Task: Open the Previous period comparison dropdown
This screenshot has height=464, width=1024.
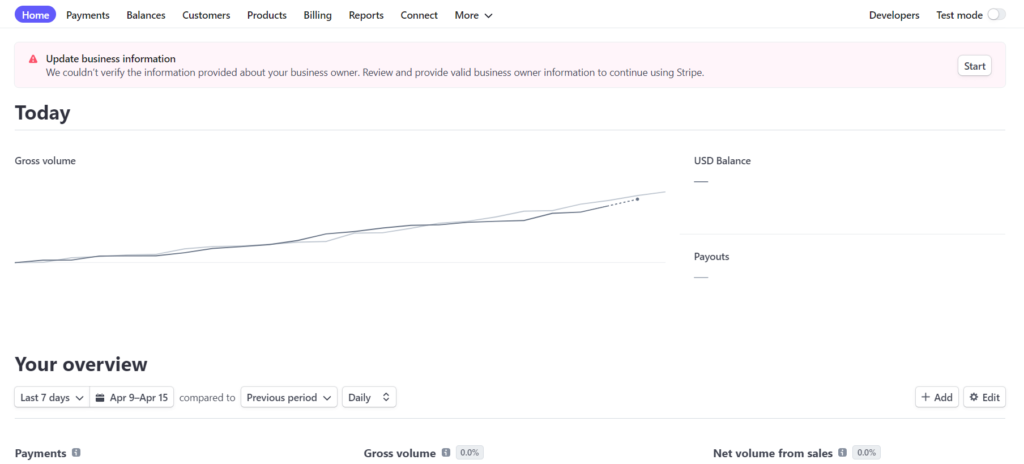Action: tap(289, 397)
